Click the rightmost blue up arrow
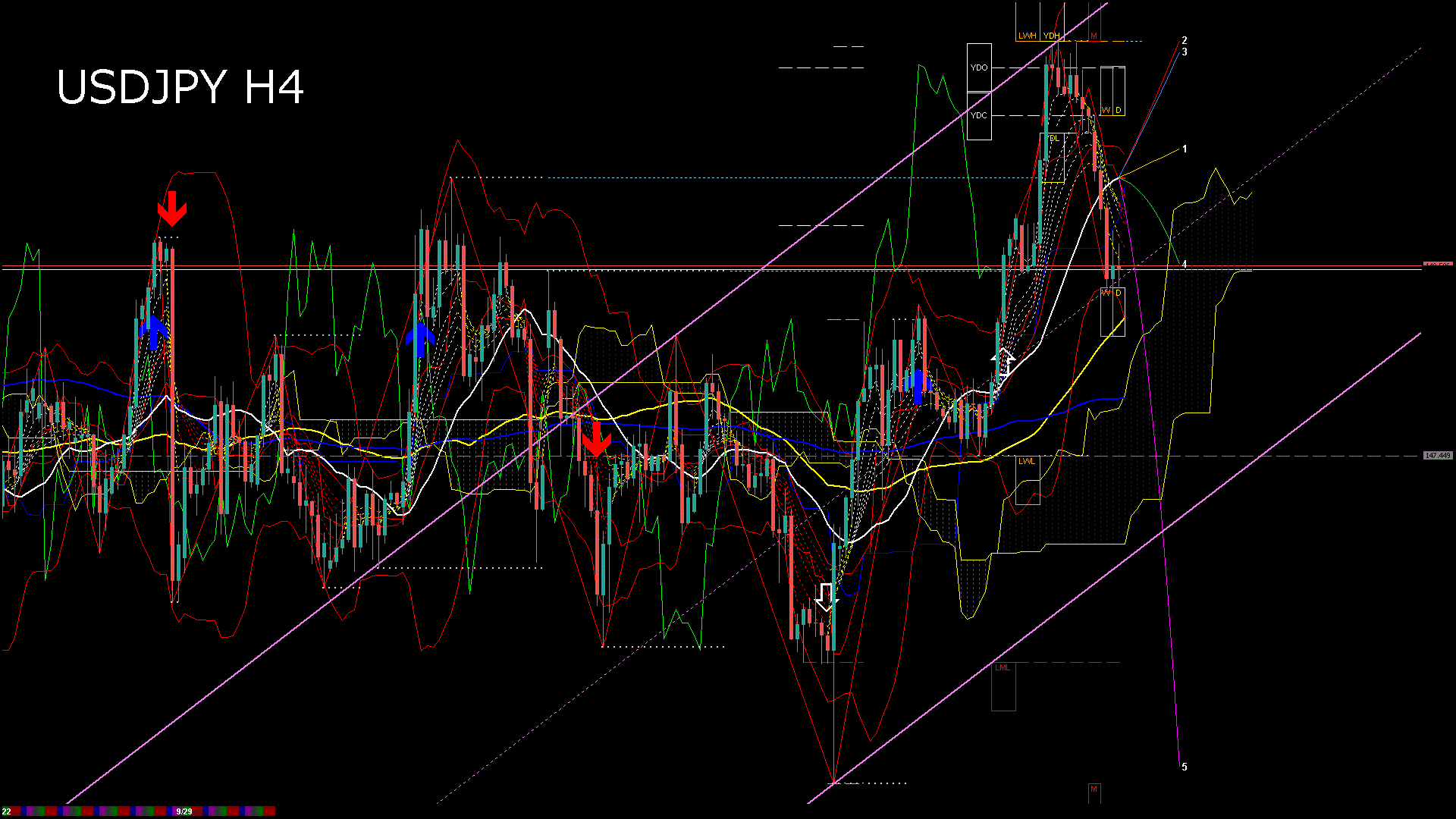1456x819 pixels. point(918,386)
